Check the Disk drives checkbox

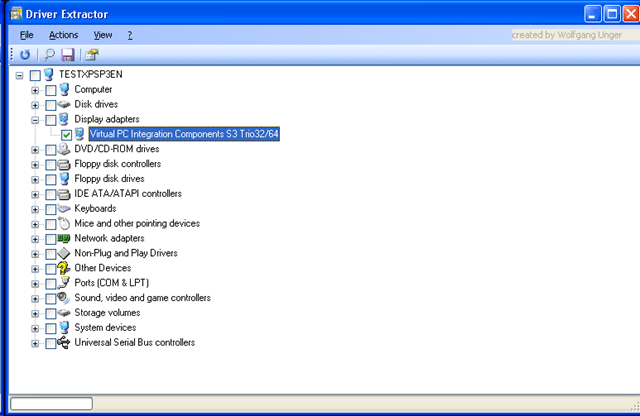[x=51, y=105]
